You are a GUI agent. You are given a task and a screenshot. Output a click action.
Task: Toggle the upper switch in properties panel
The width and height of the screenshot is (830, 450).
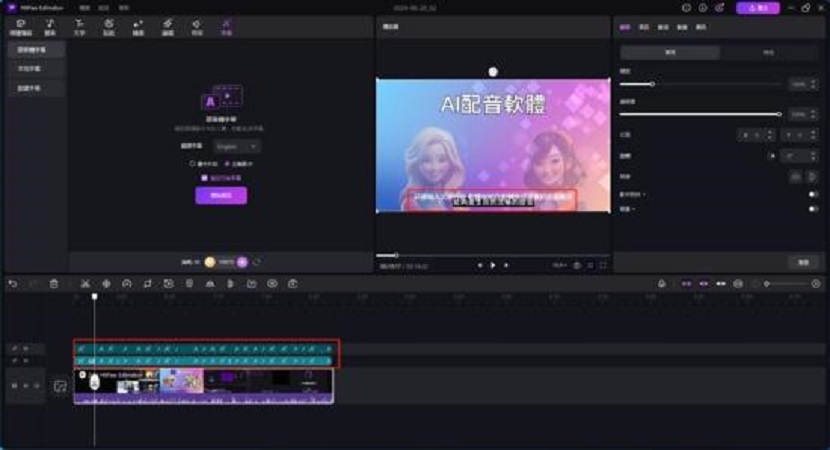coord(812,194)
